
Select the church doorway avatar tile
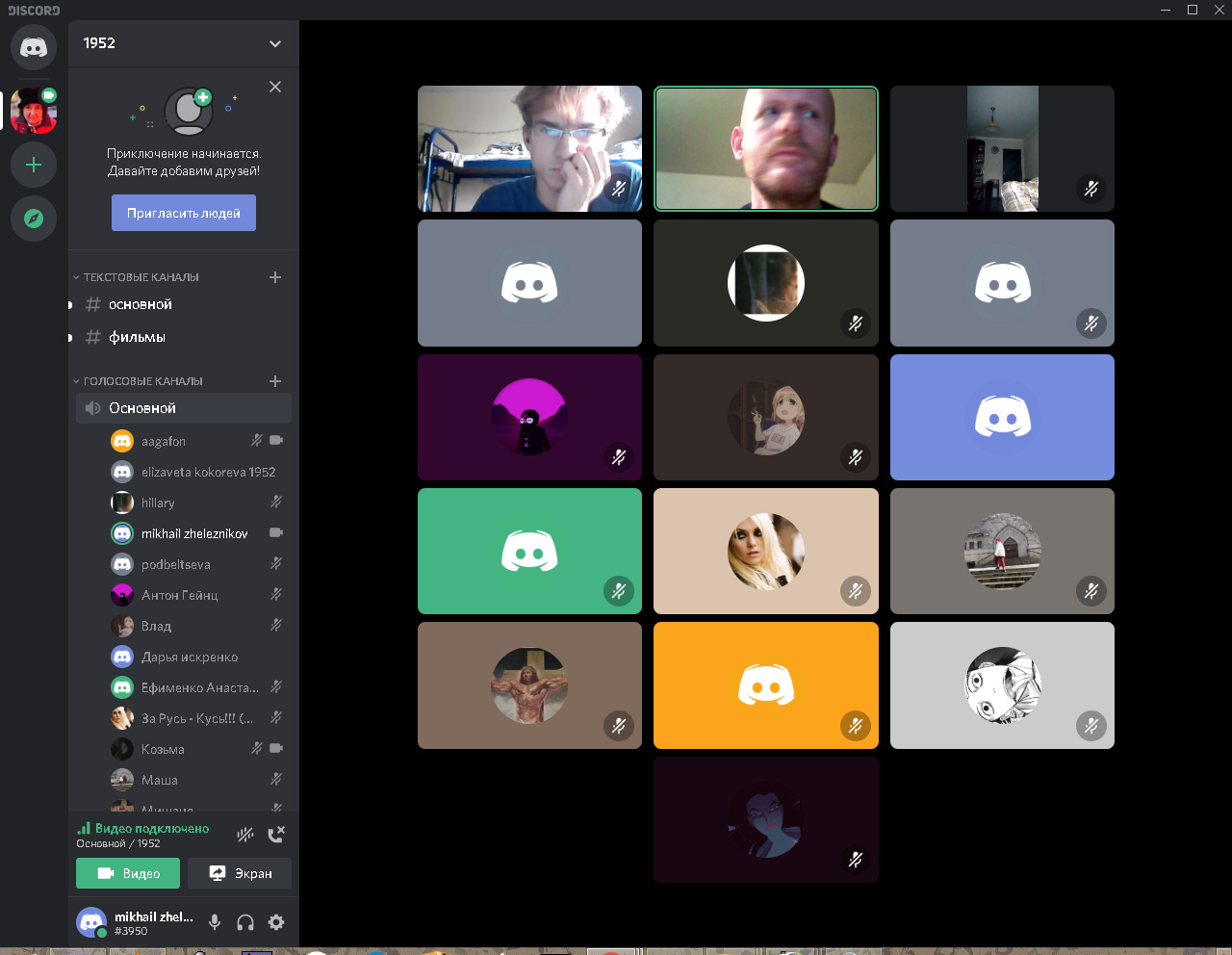[x=1002, y=551]
